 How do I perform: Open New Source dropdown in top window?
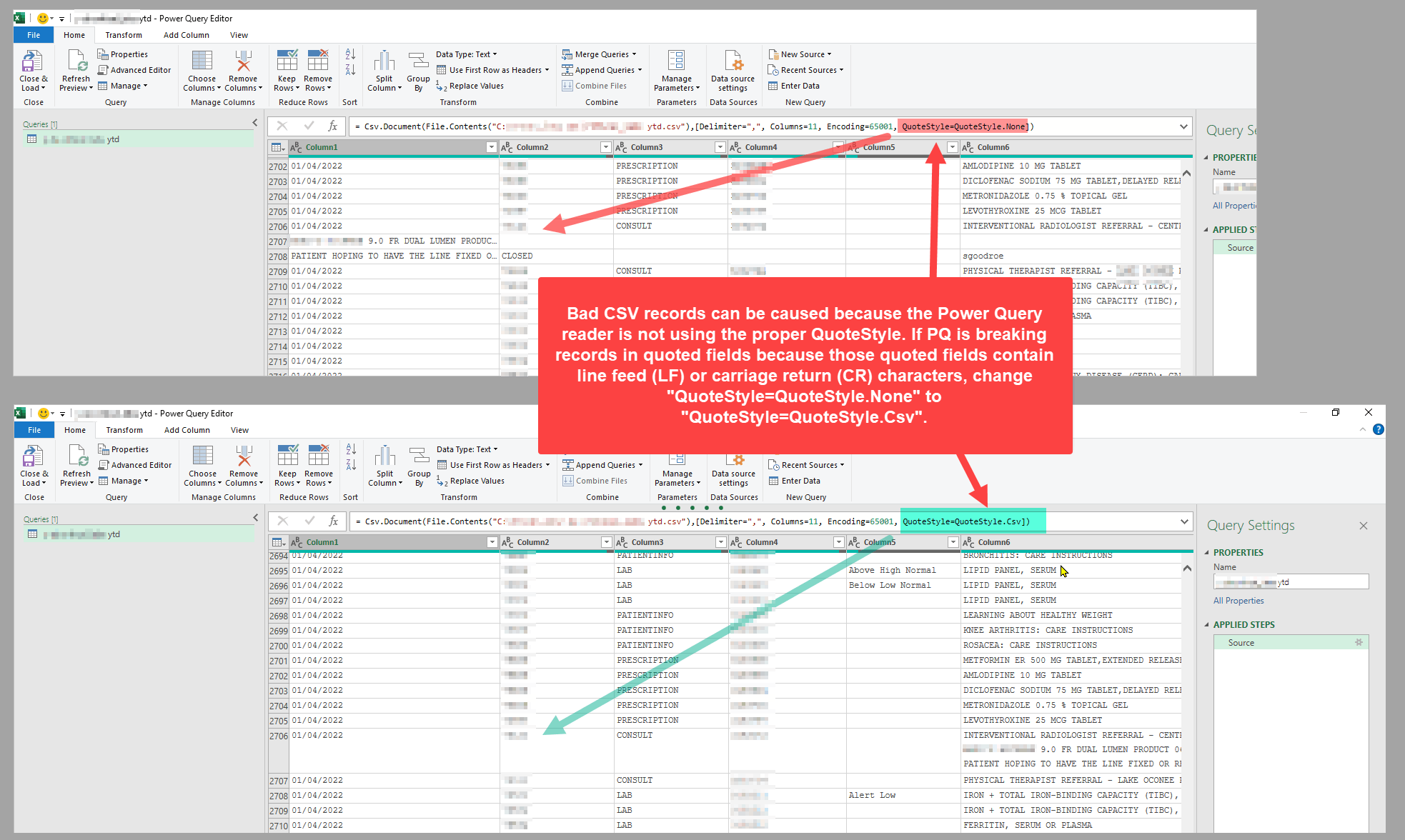click(x=800, y=54)
